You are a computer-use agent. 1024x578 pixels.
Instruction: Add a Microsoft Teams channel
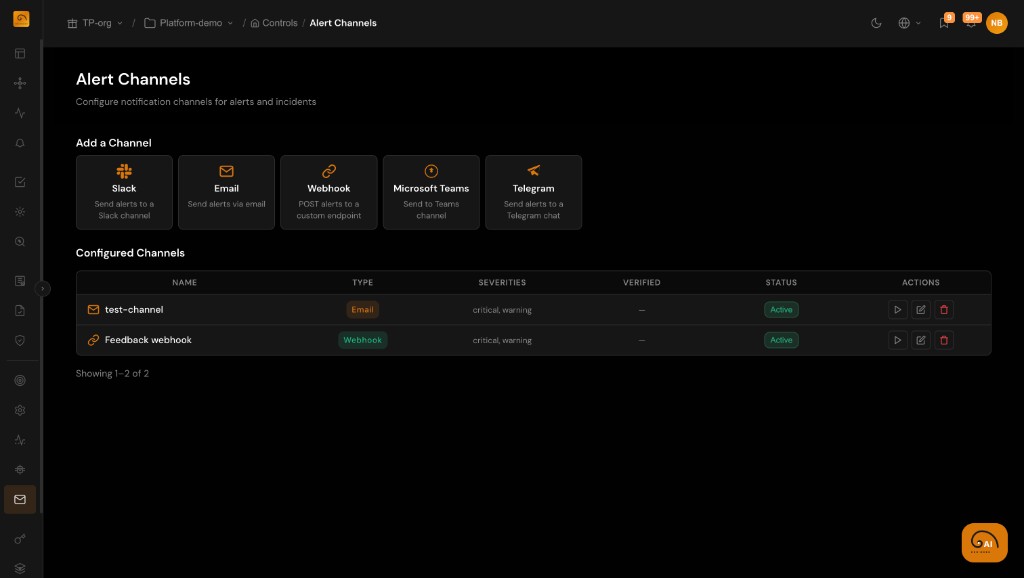431,192
